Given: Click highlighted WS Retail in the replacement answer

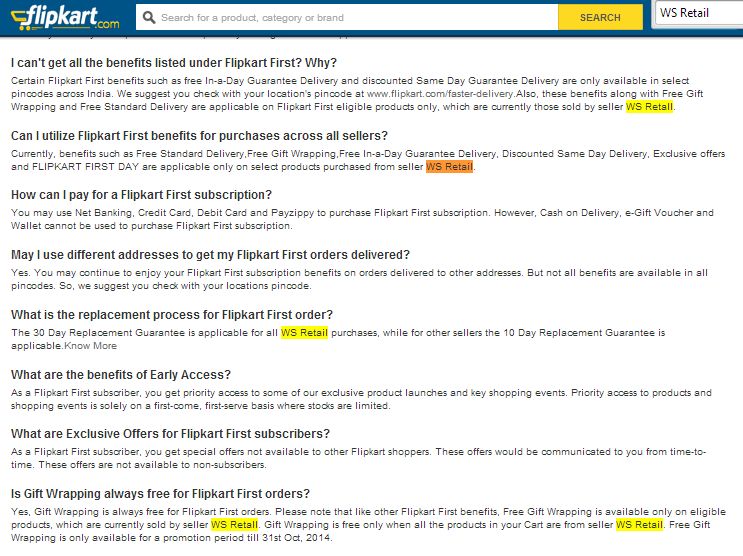Looking at the screenshot, I should [x=304, y=332].
